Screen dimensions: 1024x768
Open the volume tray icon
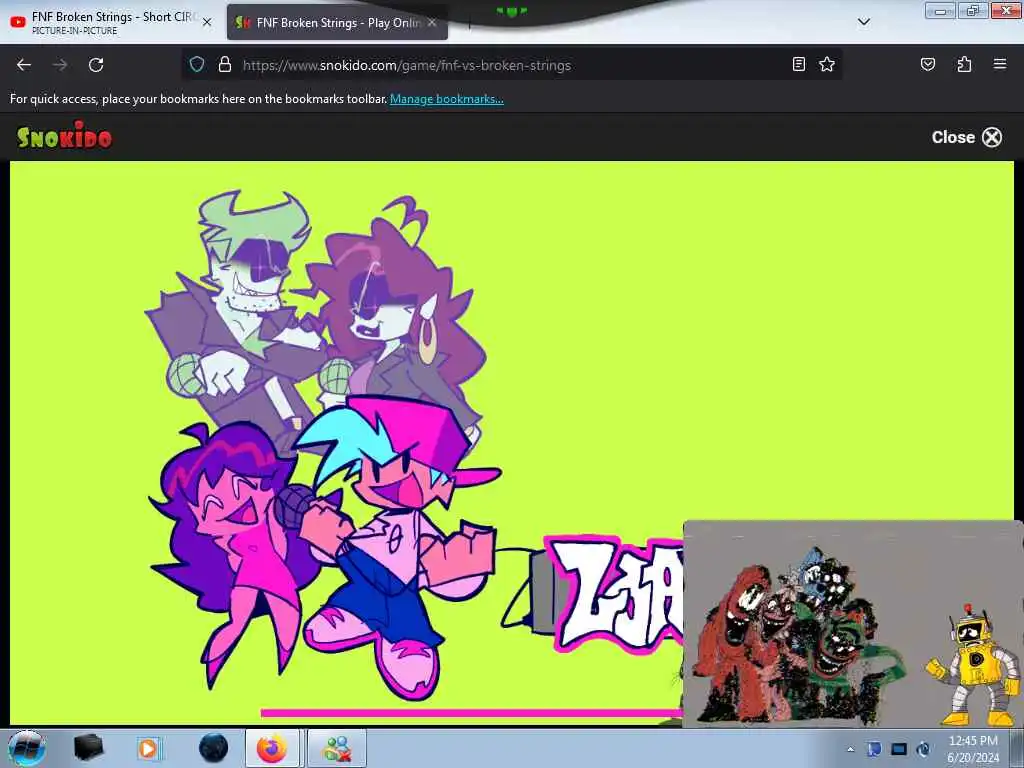pos(923,749)
